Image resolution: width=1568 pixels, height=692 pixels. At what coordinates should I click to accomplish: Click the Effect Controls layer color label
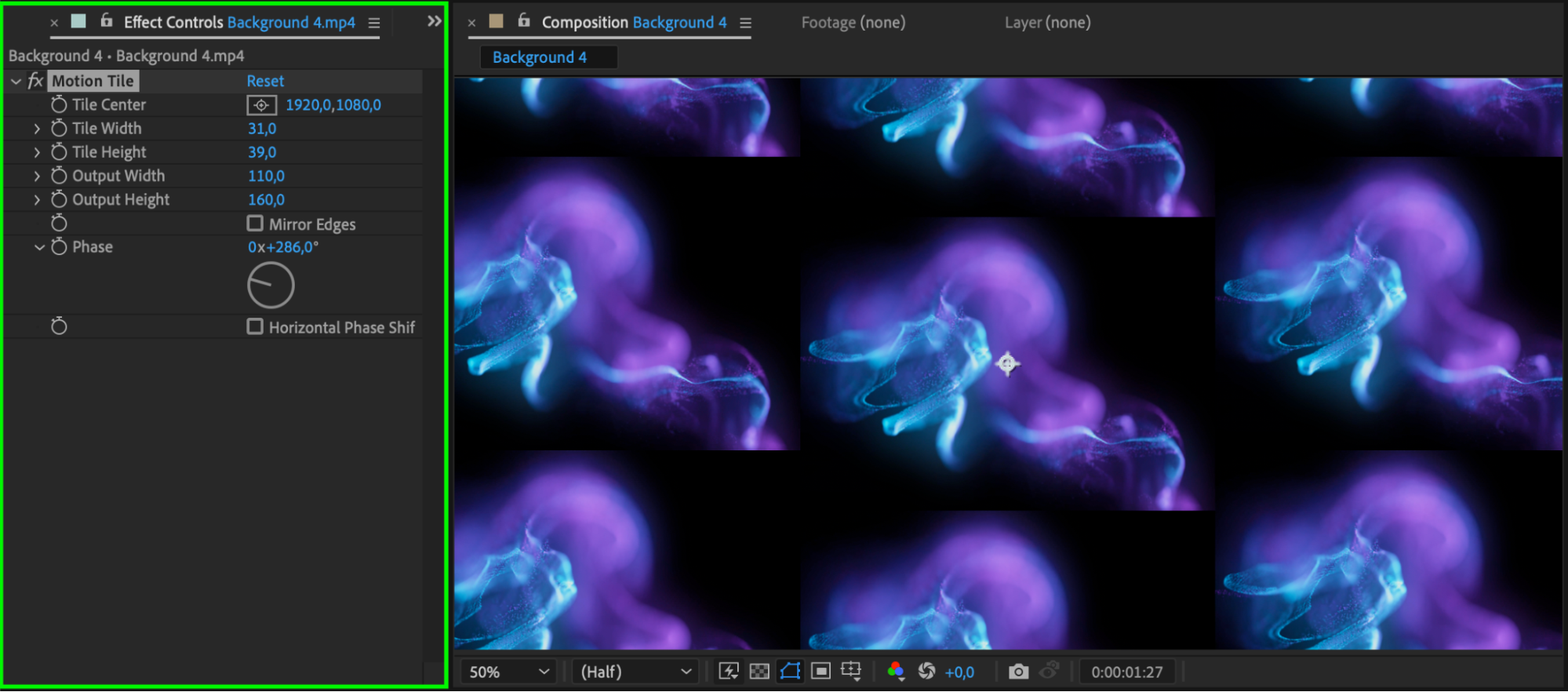coord(78,21)
